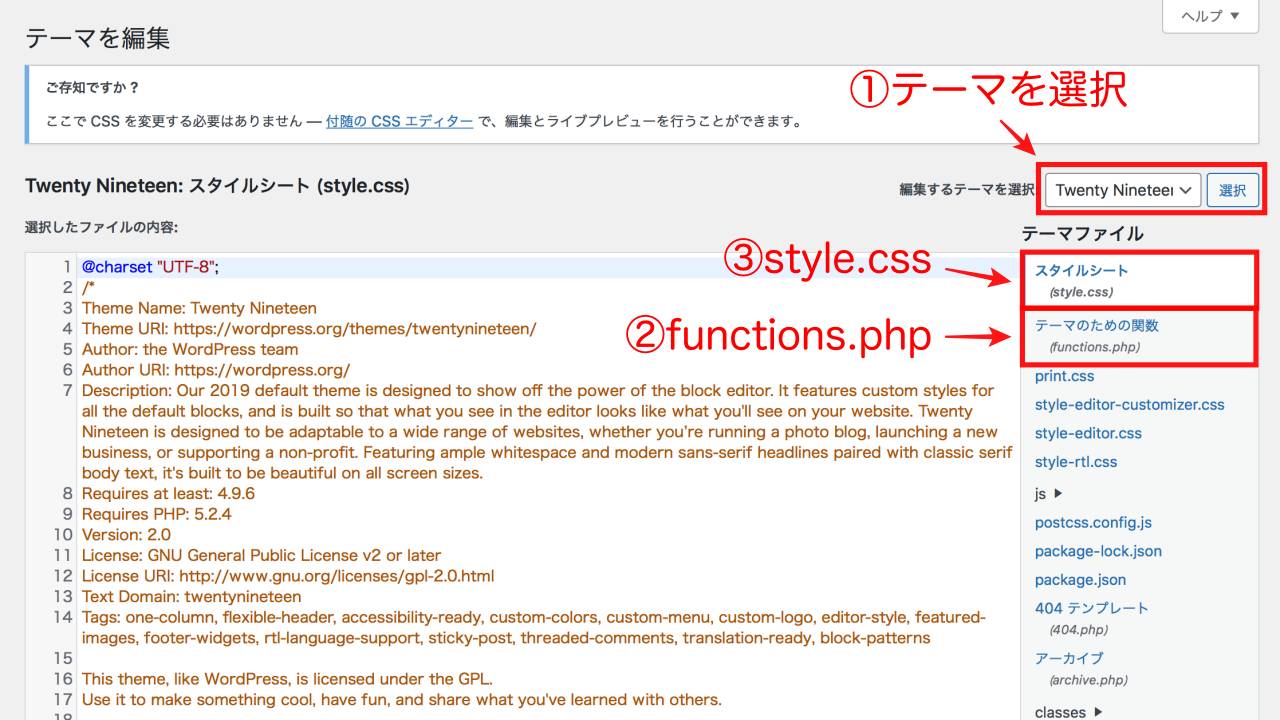
Task: Open the print.css theme file
Action: (x=1064, y=376)
